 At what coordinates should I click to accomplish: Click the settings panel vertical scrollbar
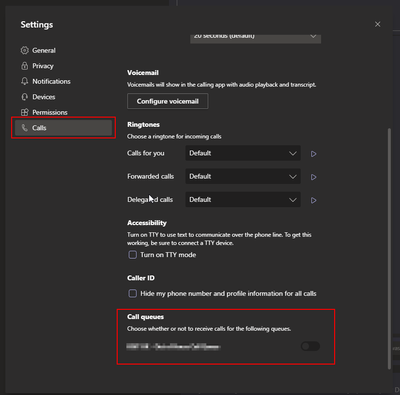tap(389, 248)
